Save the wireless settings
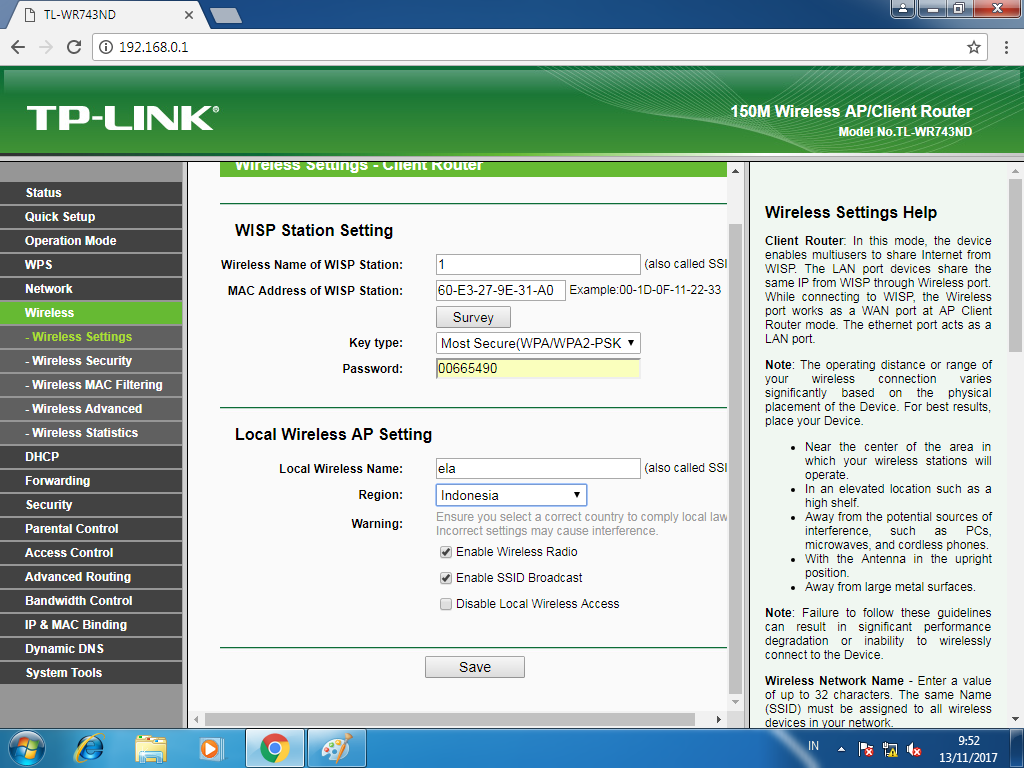Screen dimensions: 1024x768 474,666
